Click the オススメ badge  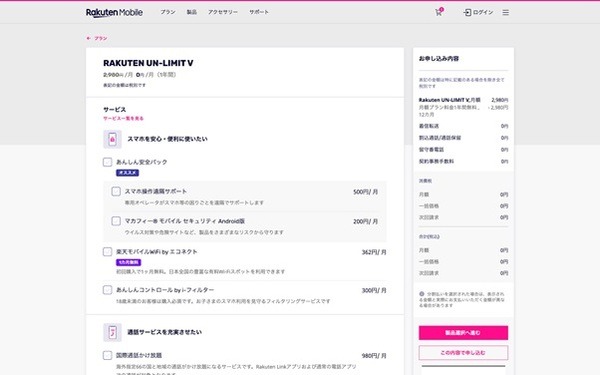[x=127, y=173]
